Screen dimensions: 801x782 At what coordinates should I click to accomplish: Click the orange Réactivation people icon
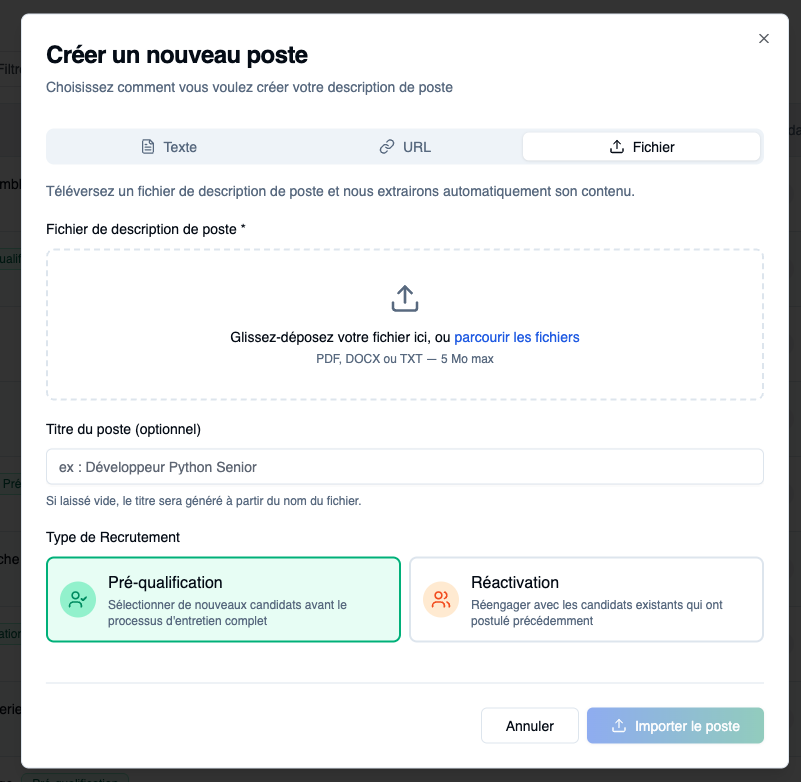440,599
